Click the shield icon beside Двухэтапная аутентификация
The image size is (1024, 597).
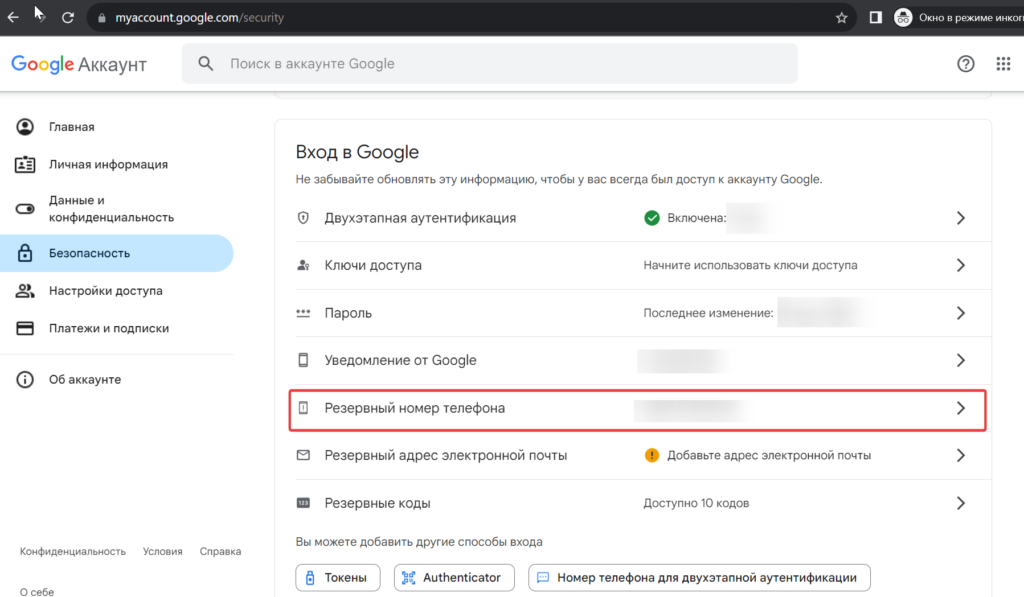click(x=303, y=218)
